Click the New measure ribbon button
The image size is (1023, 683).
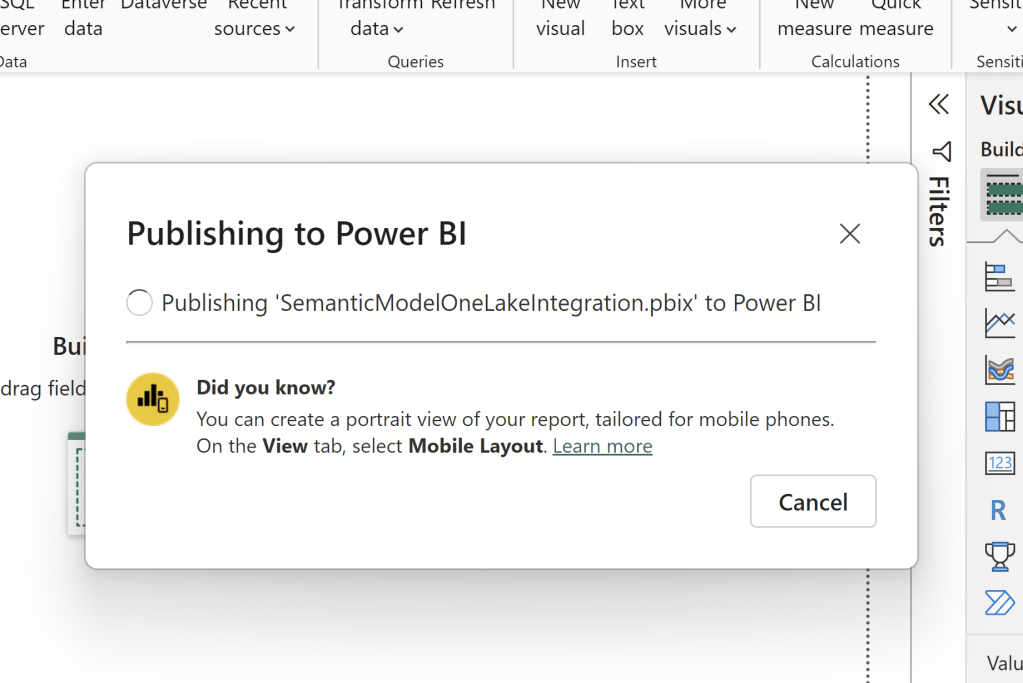tap(814, 20)
